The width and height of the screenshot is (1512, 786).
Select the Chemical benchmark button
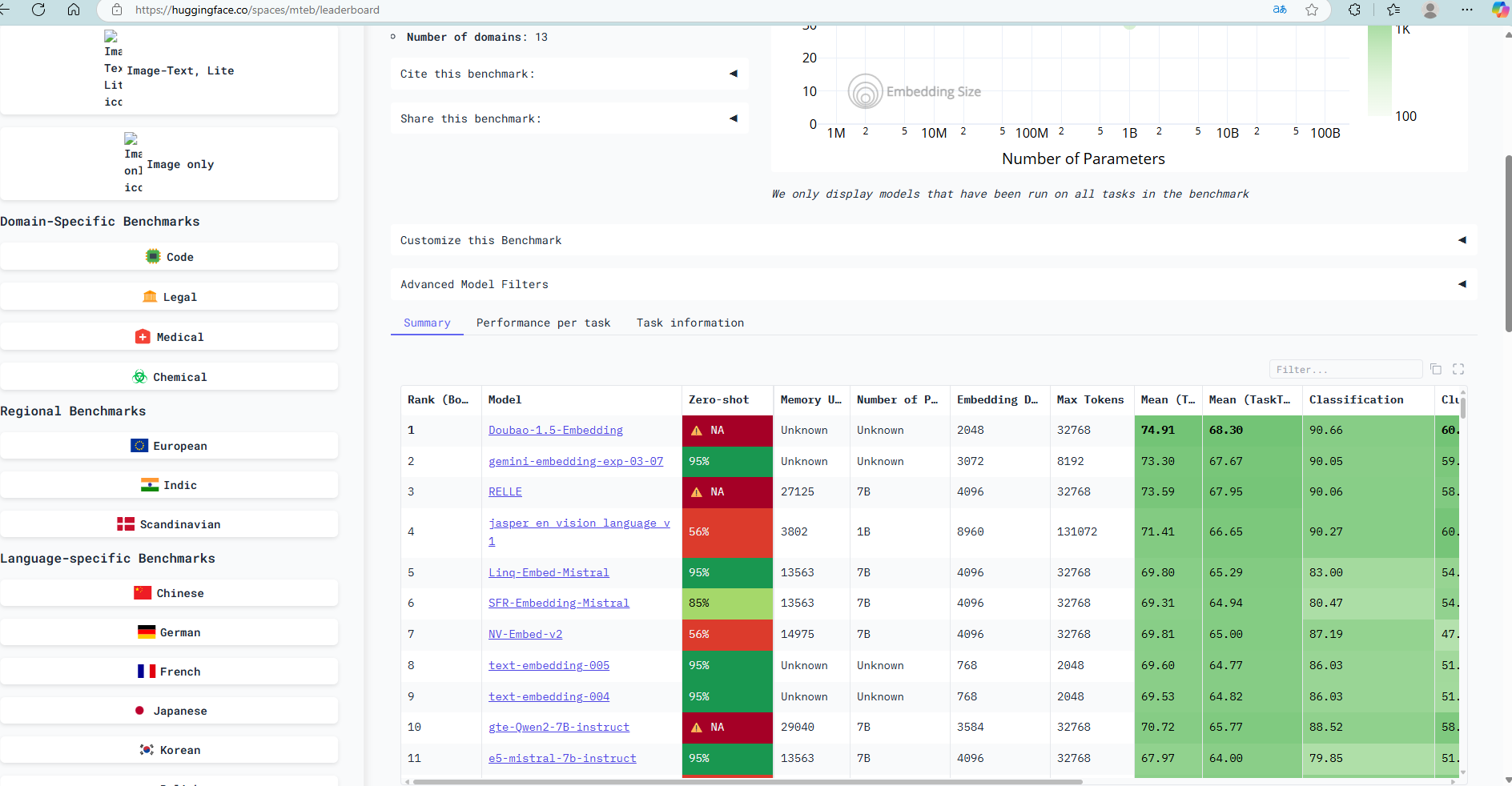[x=169, y=377]
